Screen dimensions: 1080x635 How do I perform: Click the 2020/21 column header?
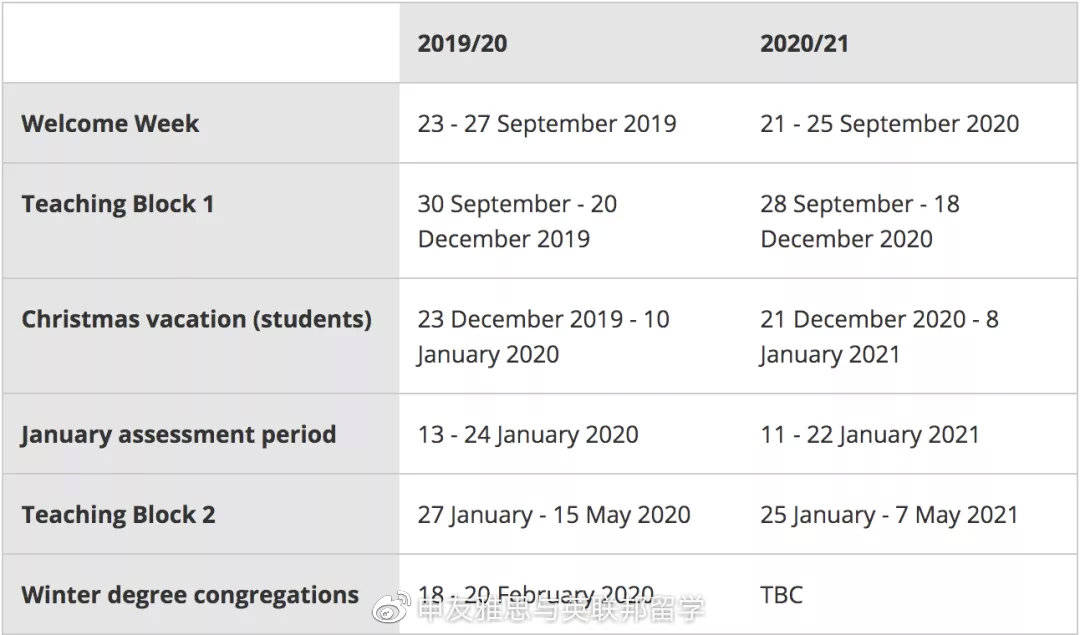pos(804,43)
